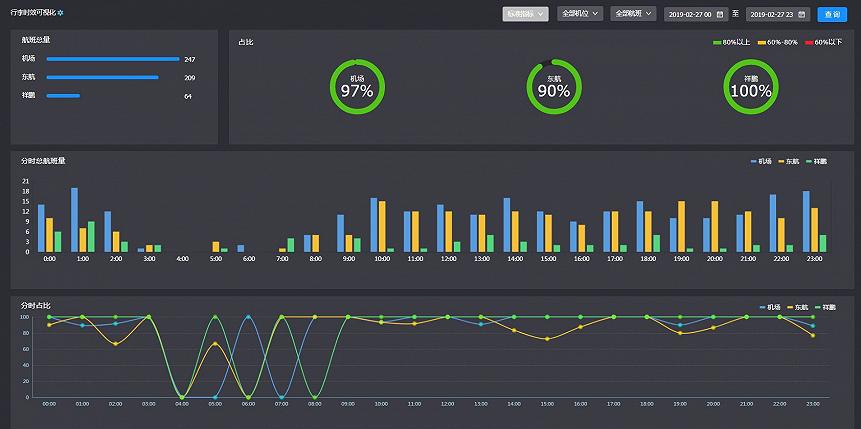The width and height of the screenshot is (861, 429).
Task: Click the blue 查询 button
Action: pos(831,14)
